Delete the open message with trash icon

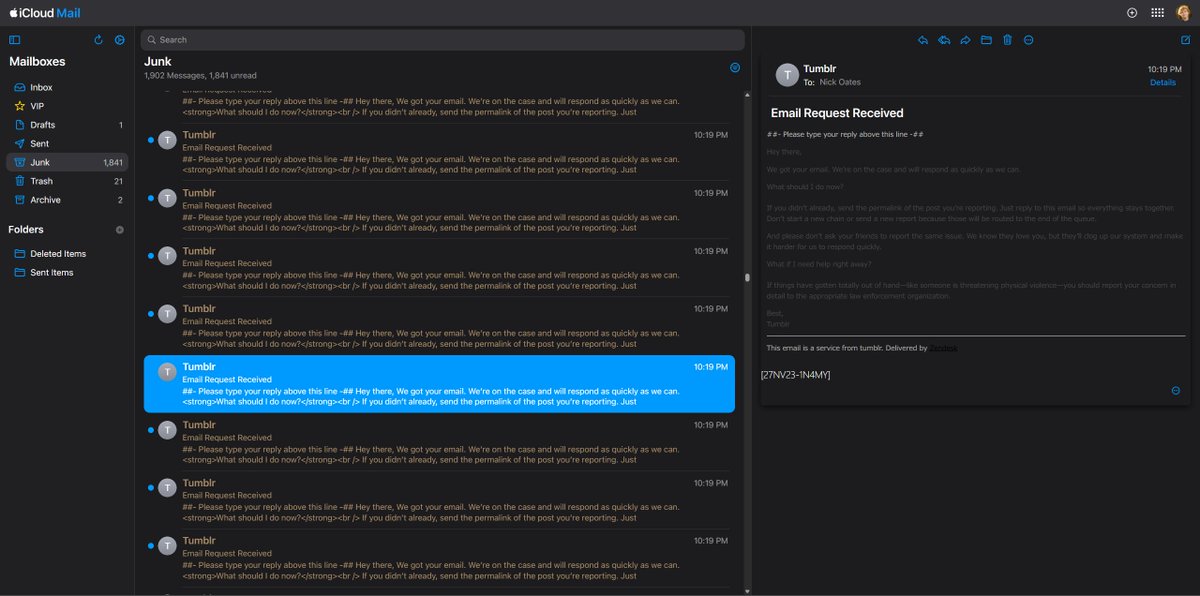click(x=1007, y=40)
